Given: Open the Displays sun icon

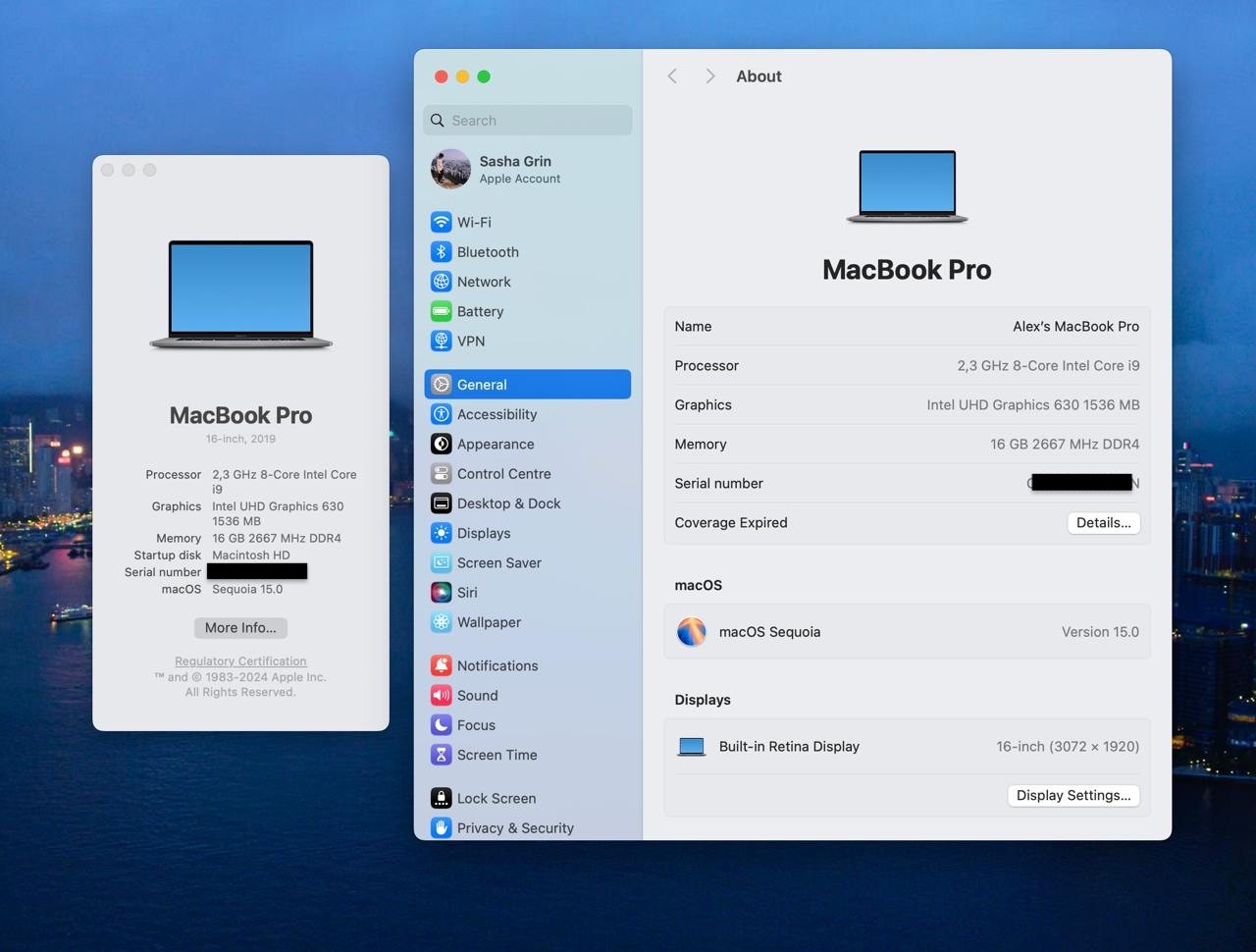Looking at the screenshot, I should (442, 533).
